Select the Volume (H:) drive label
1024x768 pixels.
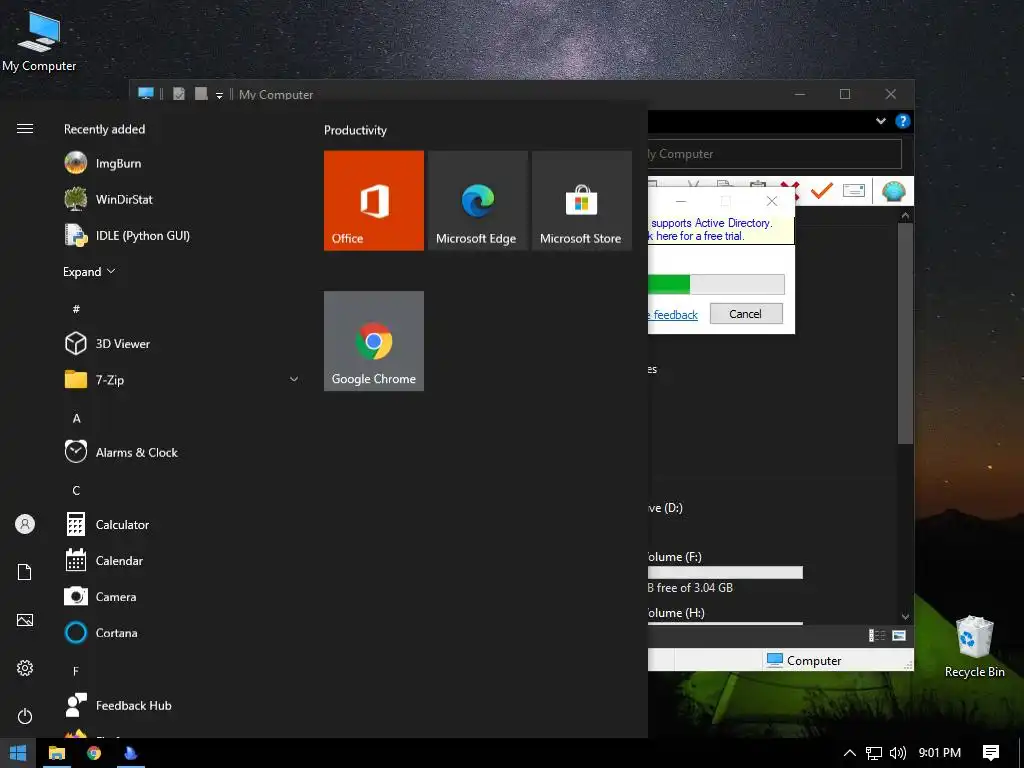(x=676, y=613)
